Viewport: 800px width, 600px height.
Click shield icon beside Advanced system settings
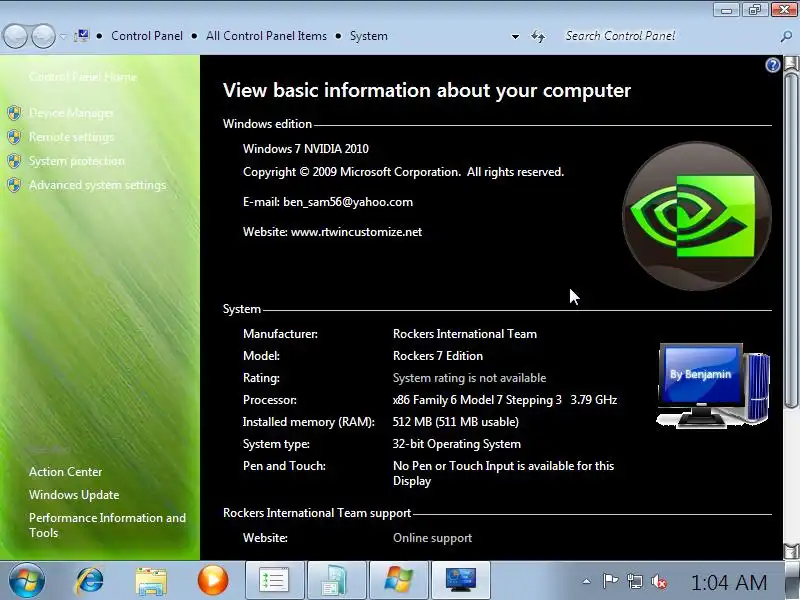tap(14, 185)
